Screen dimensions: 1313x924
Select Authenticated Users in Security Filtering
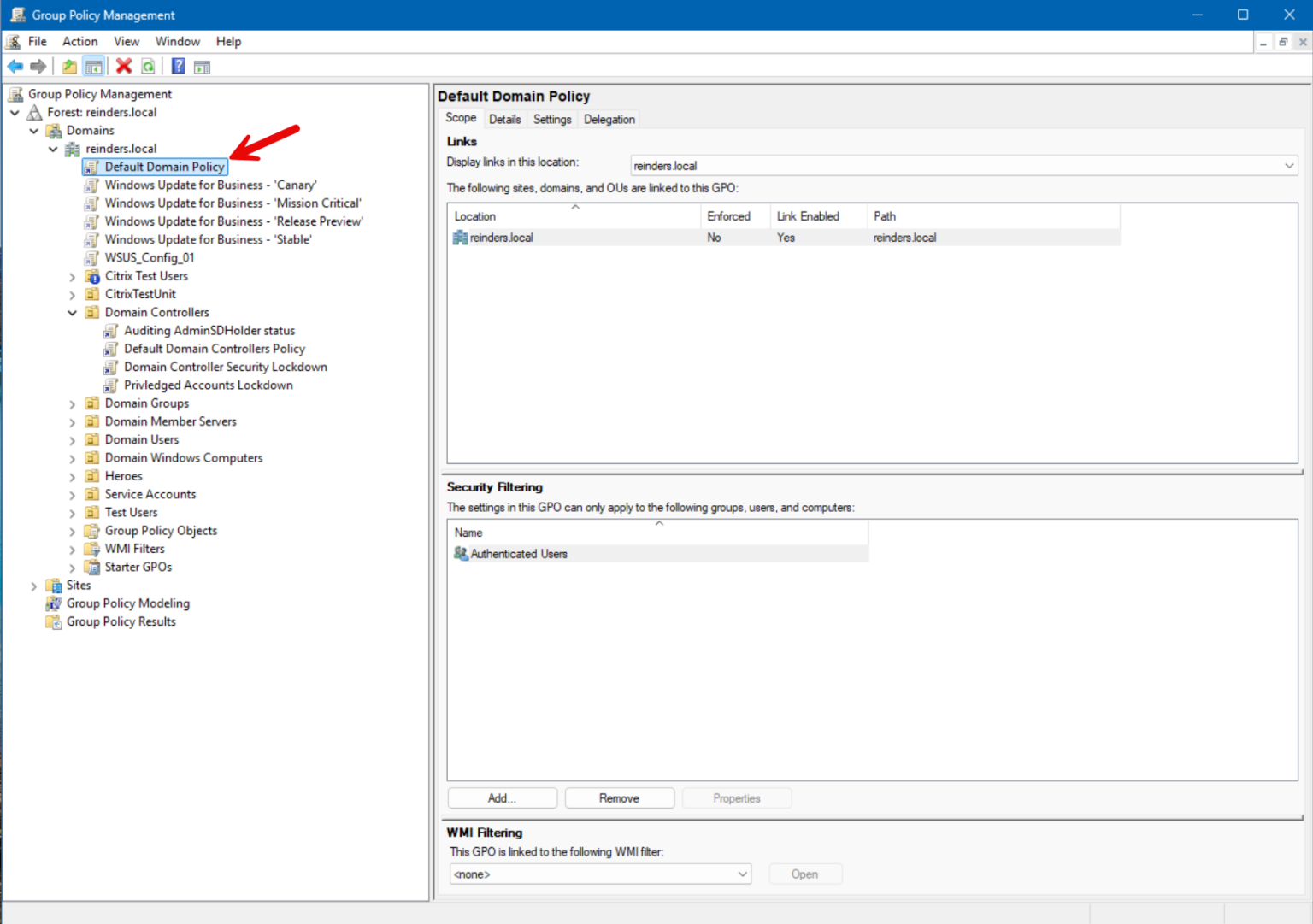[516, 553]
